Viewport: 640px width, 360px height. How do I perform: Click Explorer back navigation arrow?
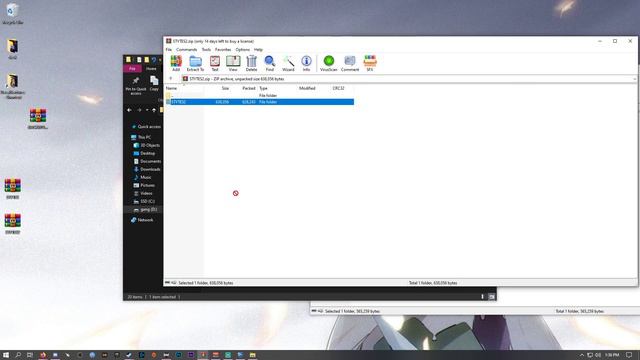tap(129, 110)
